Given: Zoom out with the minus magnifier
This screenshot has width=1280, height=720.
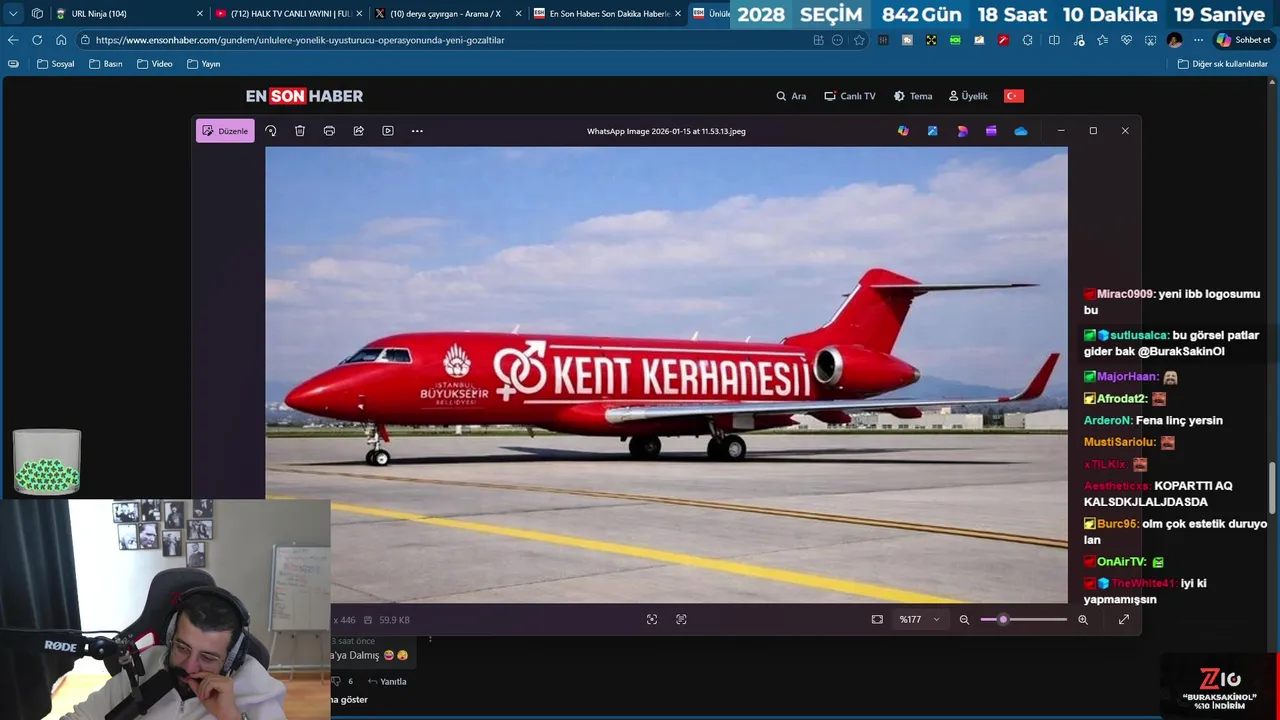Looking at the screenshot, I should pos(964,620).
